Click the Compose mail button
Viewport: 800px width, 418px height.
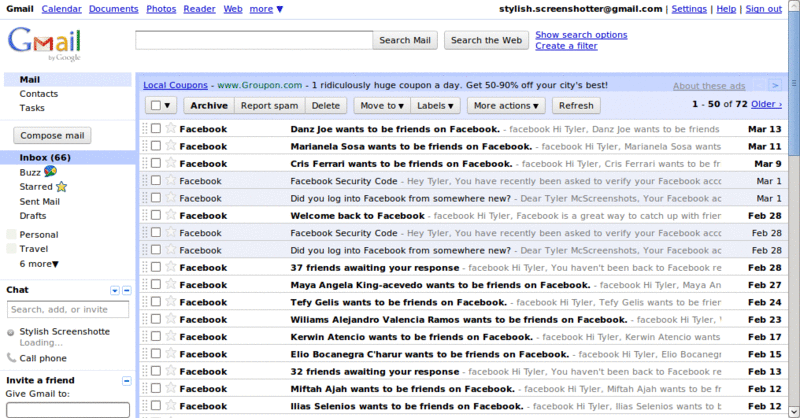[x=52, y=135]
